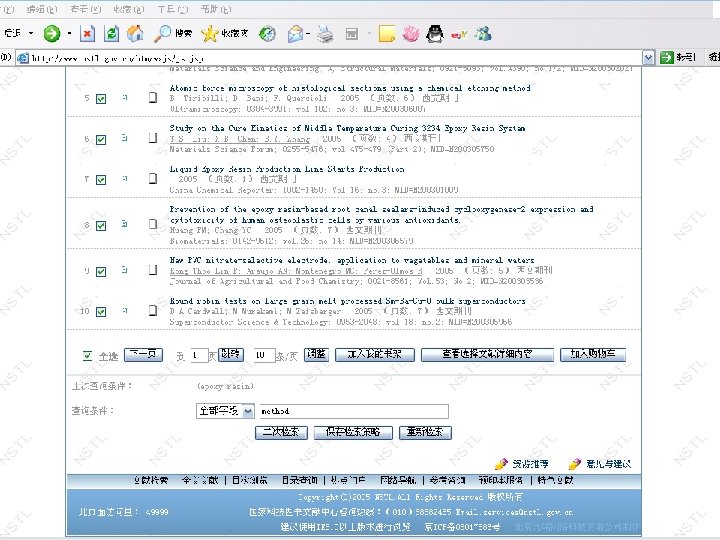
Task: Click the Next Page (下一页) button
Action: [143, 354]
